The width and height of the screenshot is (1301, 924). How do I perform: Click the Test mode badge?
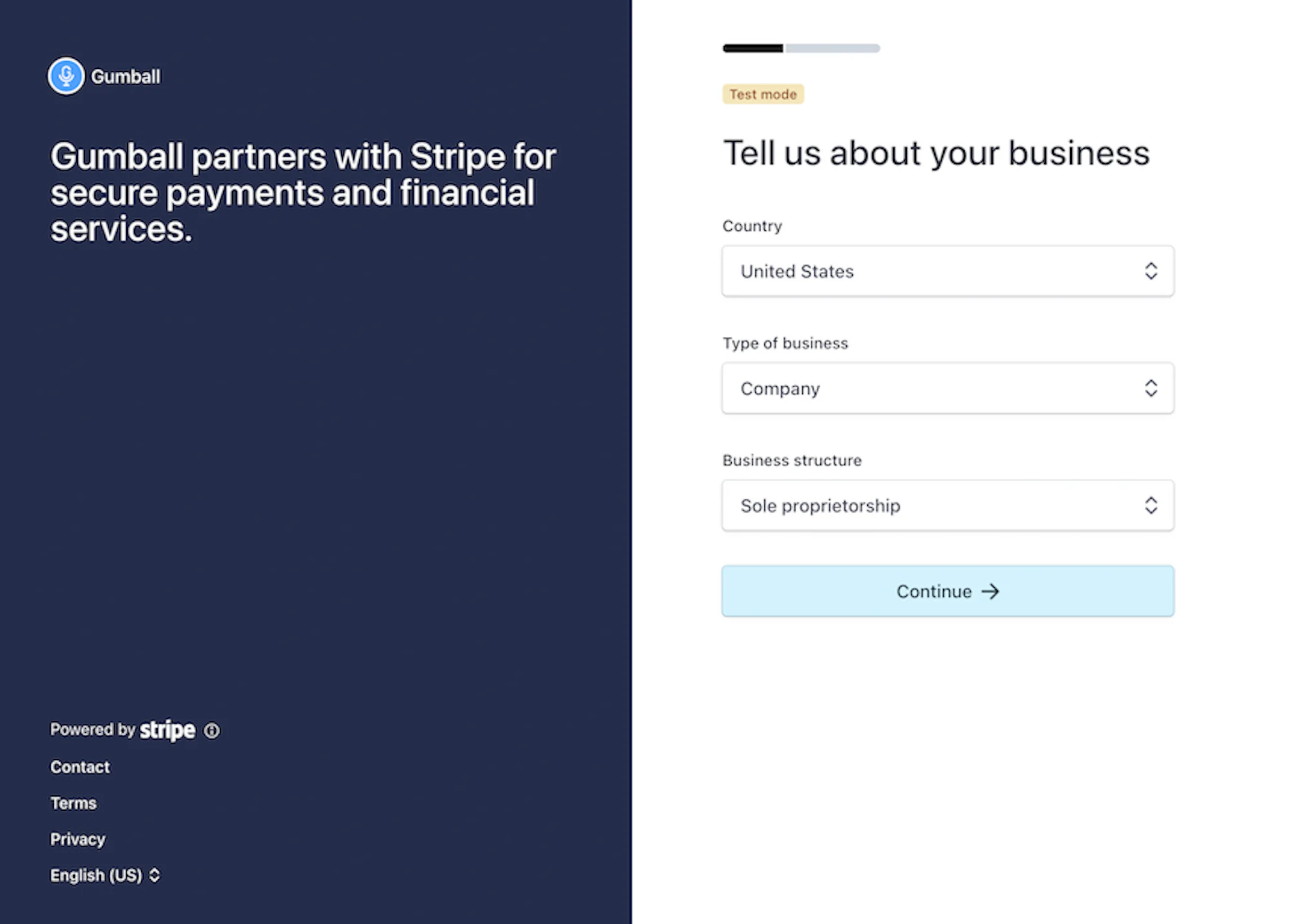click(x=763, y=94)
